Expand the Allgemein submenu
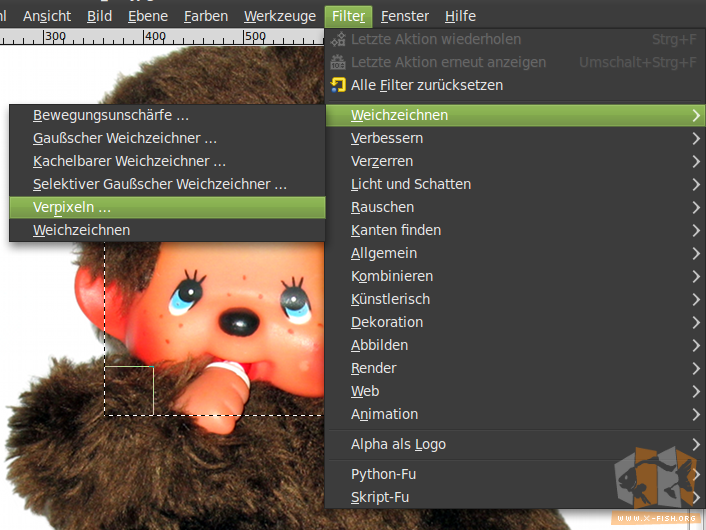This screenshot has height=530, width=706. click(x=515, y=253)
